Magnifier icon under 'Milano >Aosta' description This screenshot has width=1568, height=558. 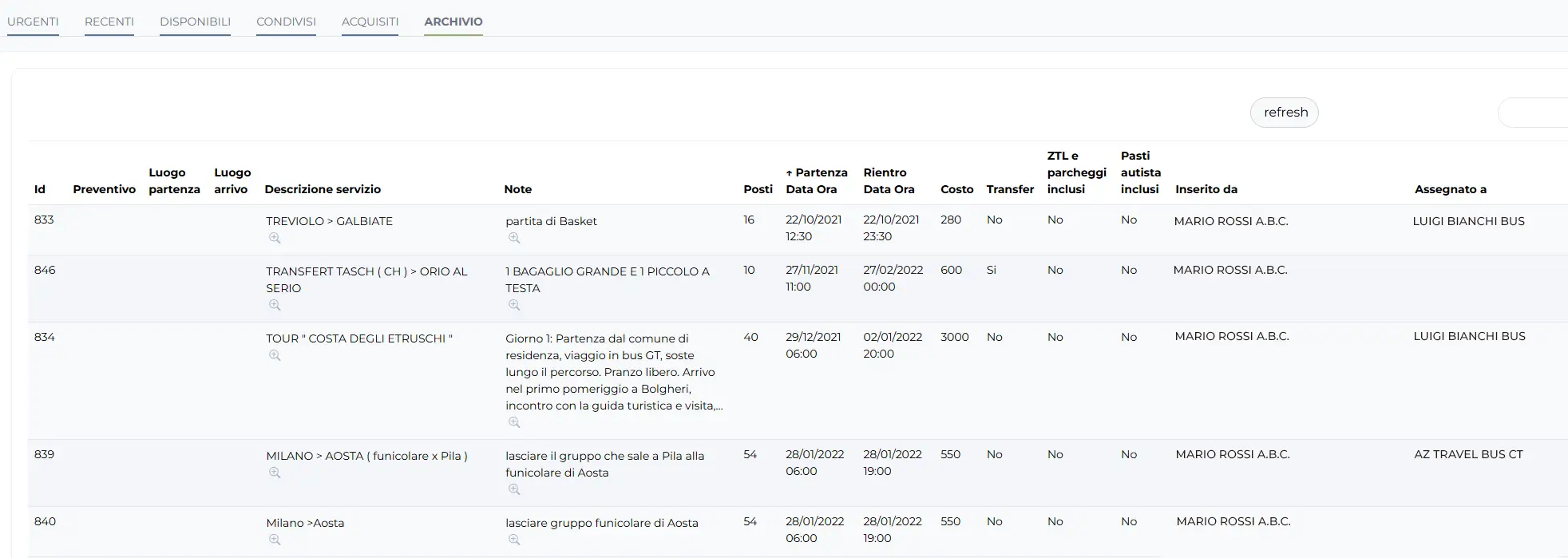click(x=275, y=540)
